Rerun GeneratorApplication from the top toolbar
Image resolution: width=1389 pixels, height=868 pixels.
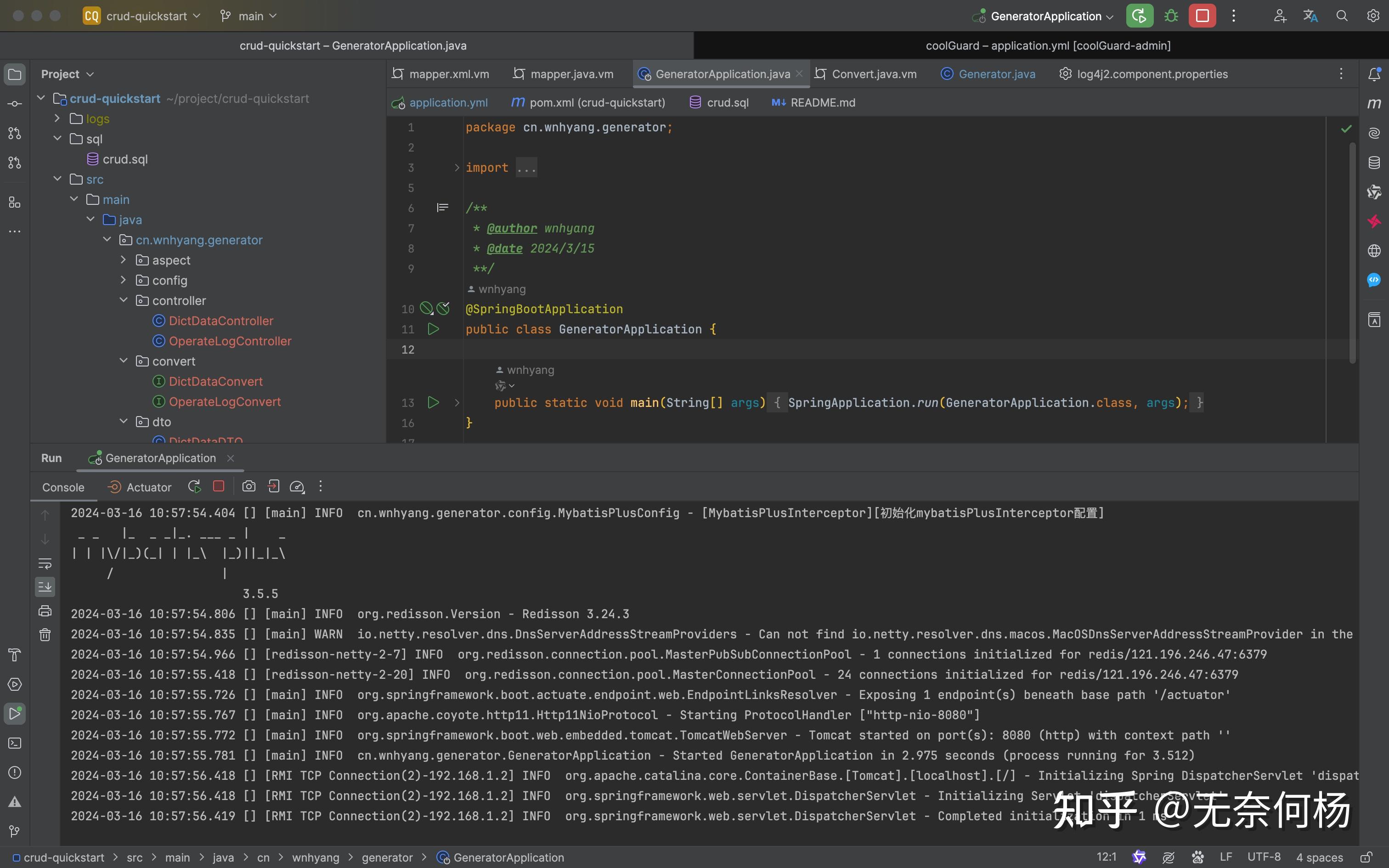click(x=1139, y=16)
